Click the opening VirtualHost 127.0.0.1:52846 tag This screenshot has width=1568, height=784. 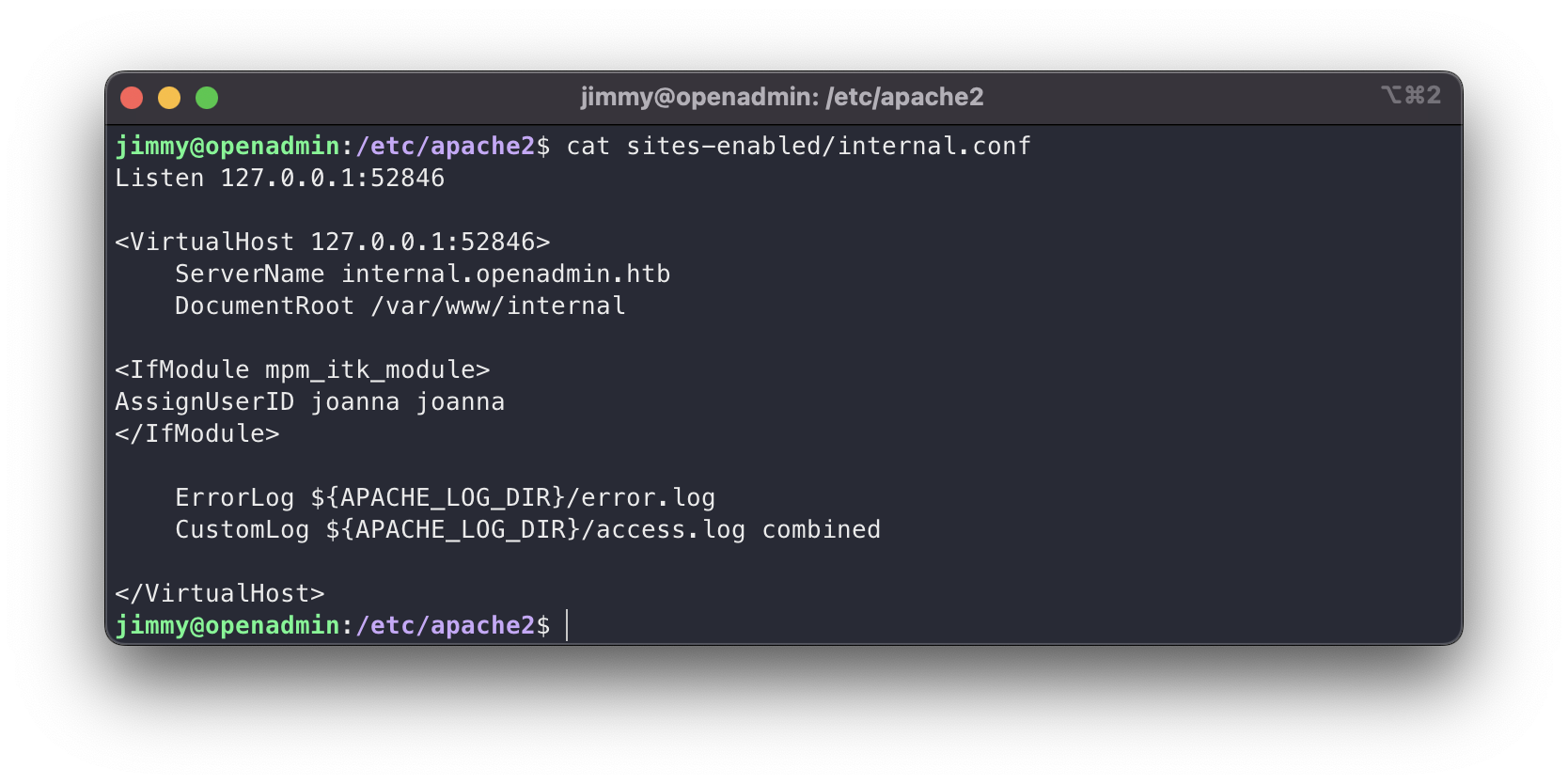(334, 241)
